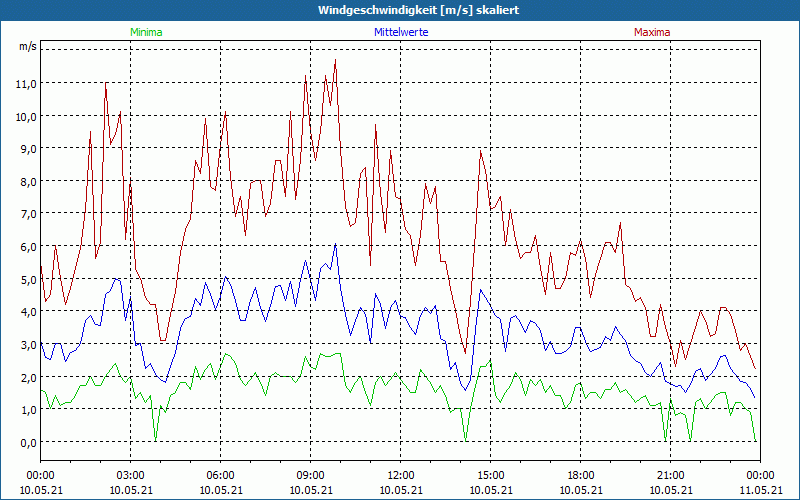Image resolution: width=800 pixels, height=500 pixels.
Task: Click the '2,0' y-axis value
Action: 29,378
